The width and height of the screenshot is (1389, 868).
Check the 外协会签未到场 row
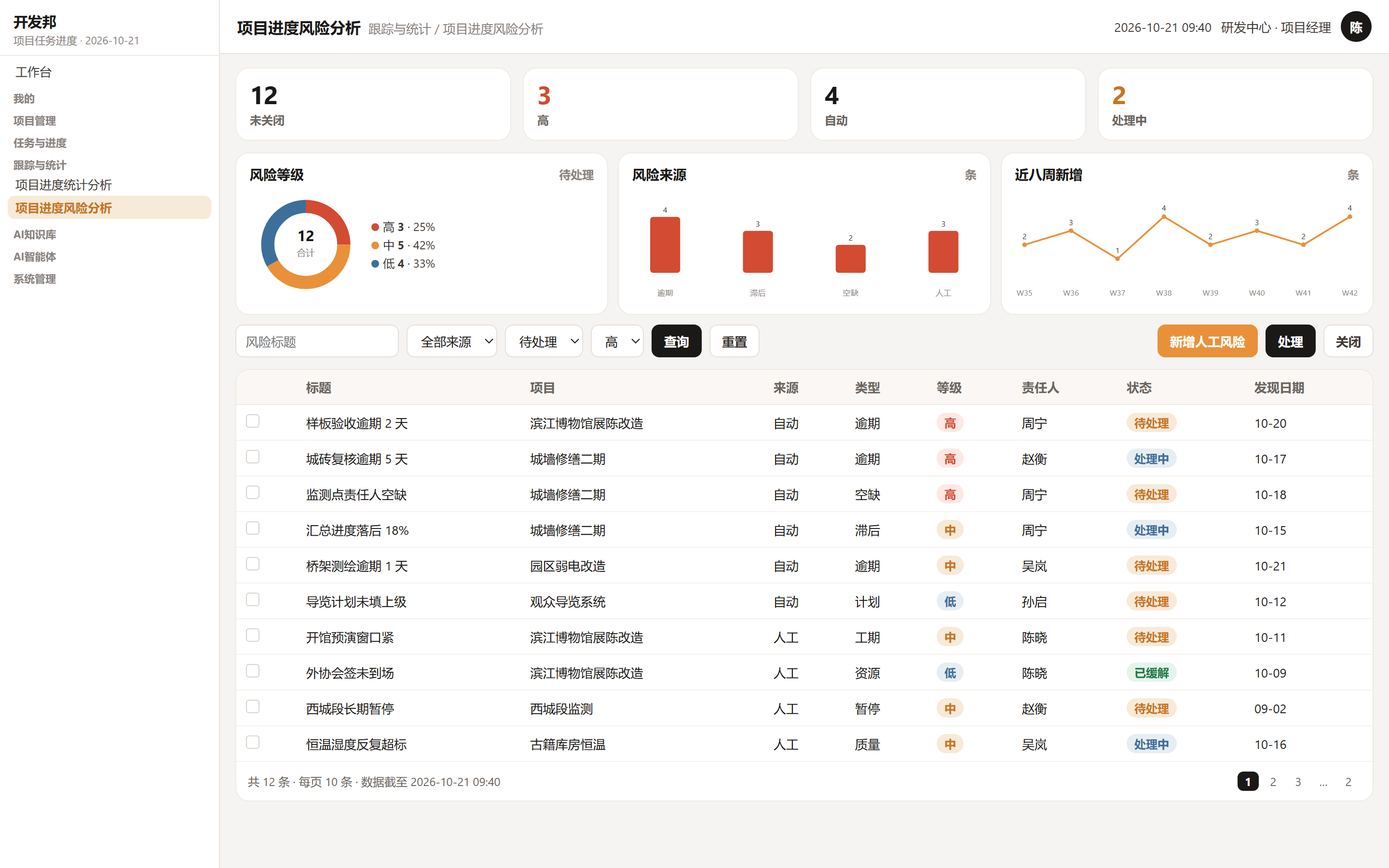[253, 671]
